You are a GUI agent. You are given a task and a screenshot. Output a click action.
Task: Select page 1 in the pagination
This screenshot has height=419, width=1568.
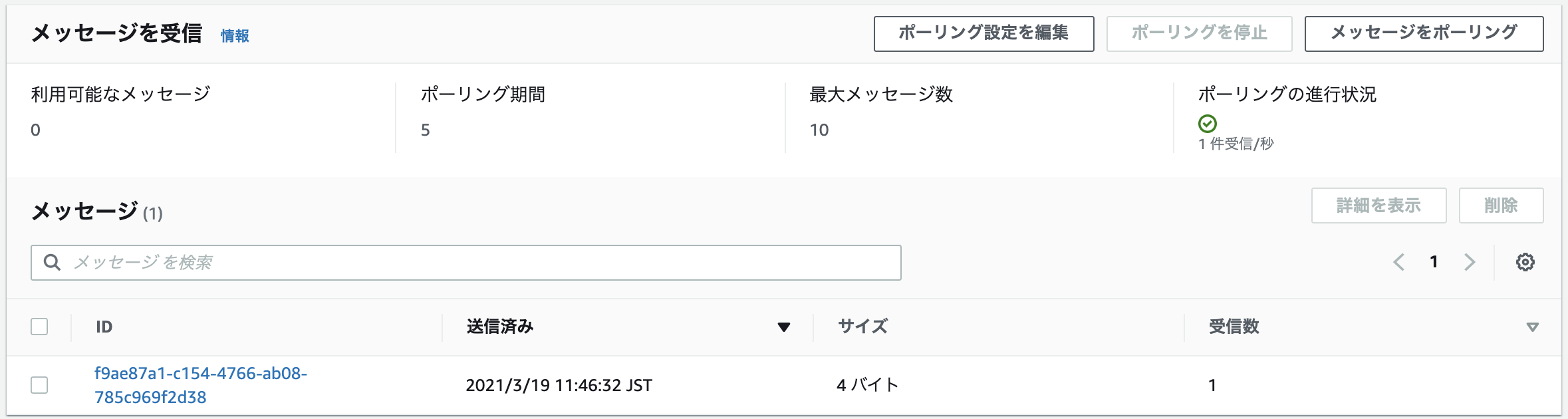pos(1434,261)
